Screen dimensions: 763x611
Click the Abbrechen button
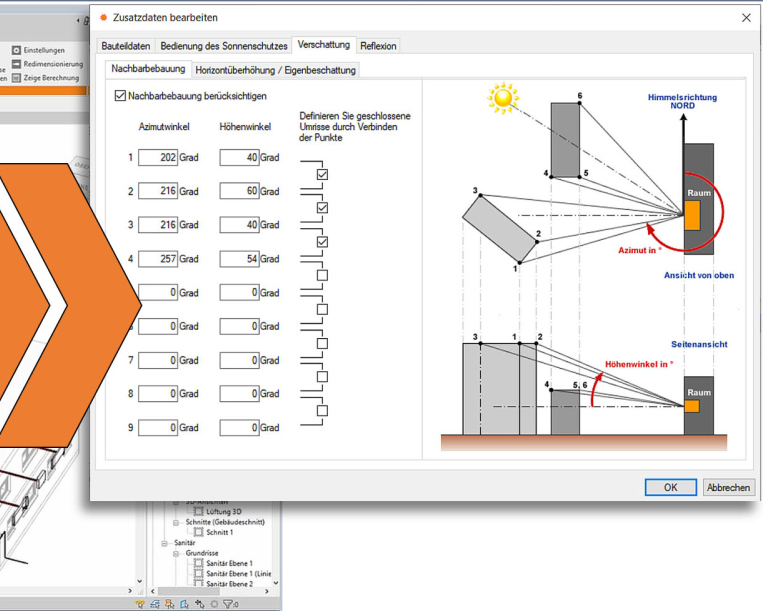[x=728, y=487]
